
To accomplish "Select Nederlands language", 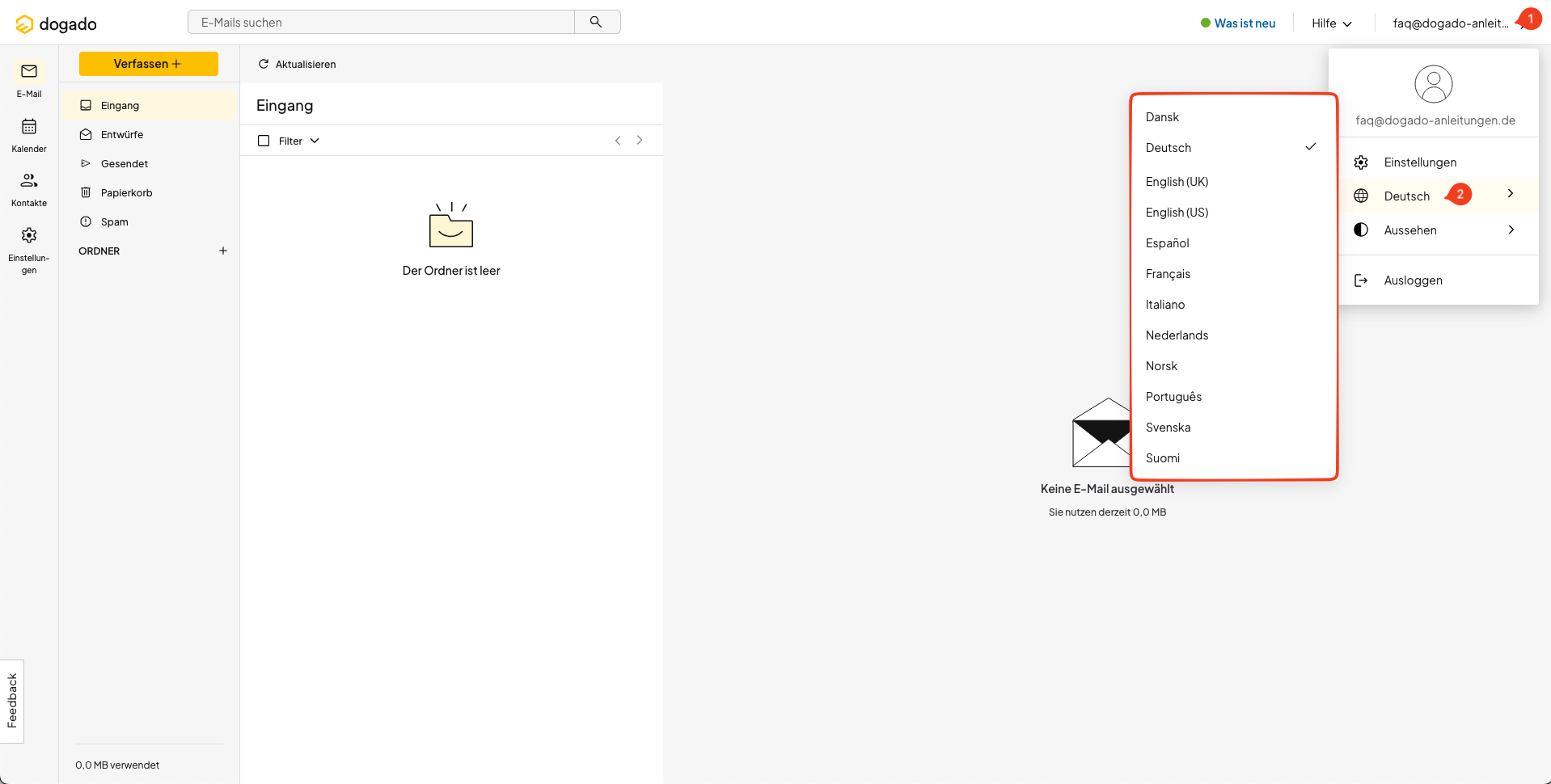I will (1234, 335).
